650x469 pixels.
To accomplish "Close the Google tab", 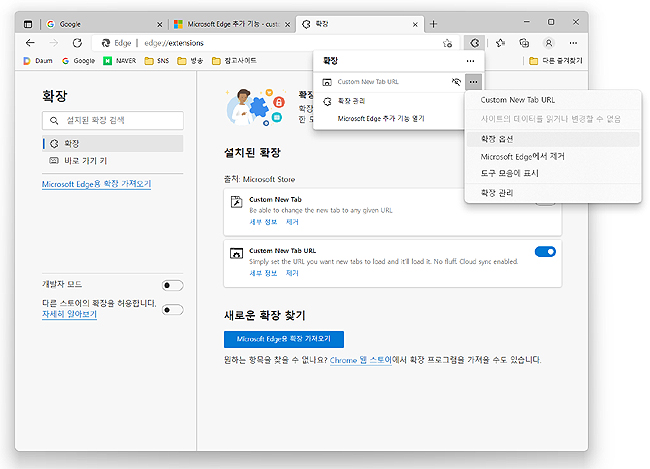I will (160, 24).
